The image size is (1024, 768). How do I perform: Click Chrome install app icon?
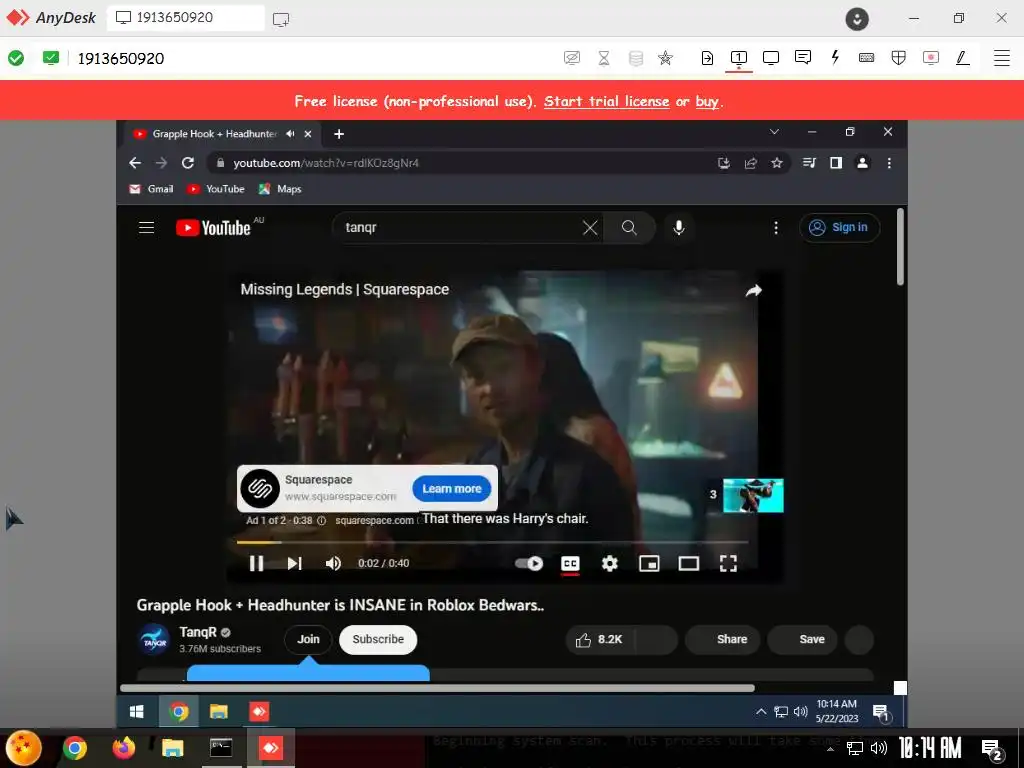pos(724,163)
